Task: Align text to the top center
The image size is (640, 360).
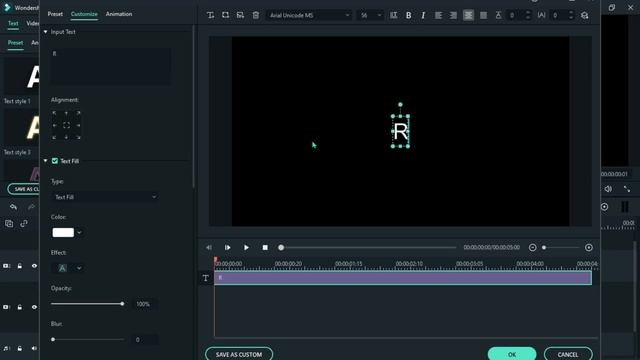Action: [66, 113]
